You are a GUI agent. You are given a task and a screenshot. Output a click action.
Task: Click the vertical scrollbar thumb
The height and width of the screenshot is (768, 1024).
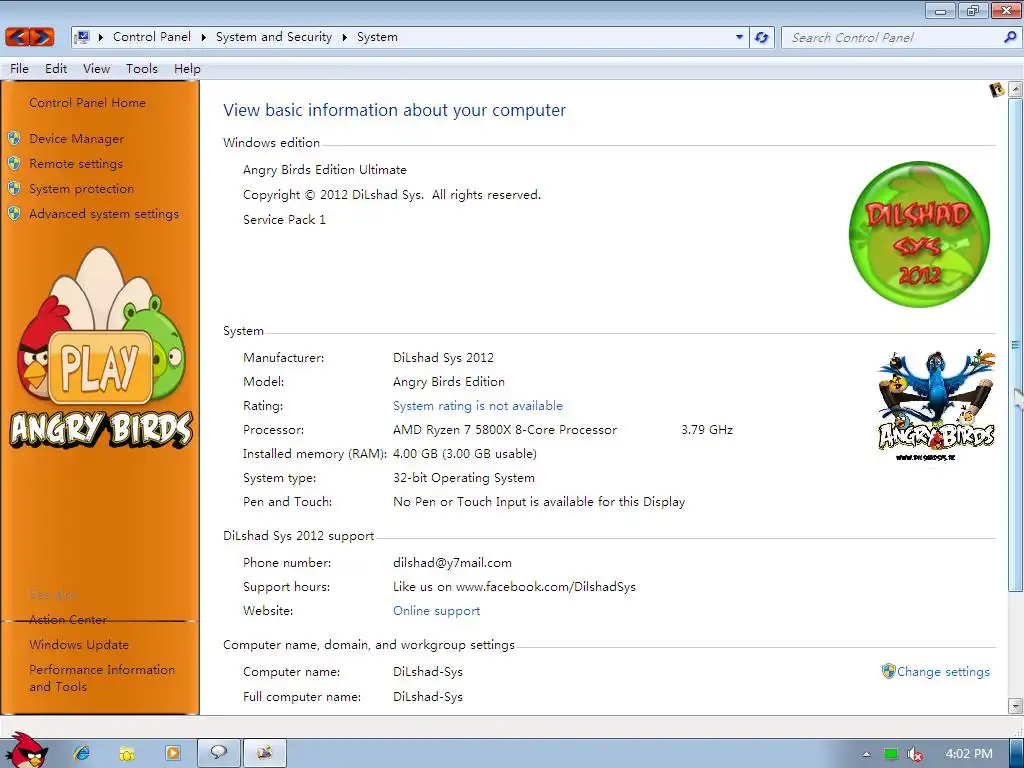[1015, 344]
